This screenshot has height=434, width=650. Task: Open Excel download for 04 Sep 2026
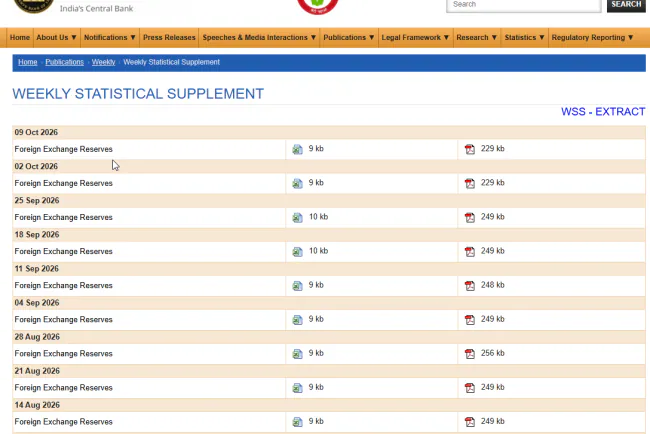297,320
